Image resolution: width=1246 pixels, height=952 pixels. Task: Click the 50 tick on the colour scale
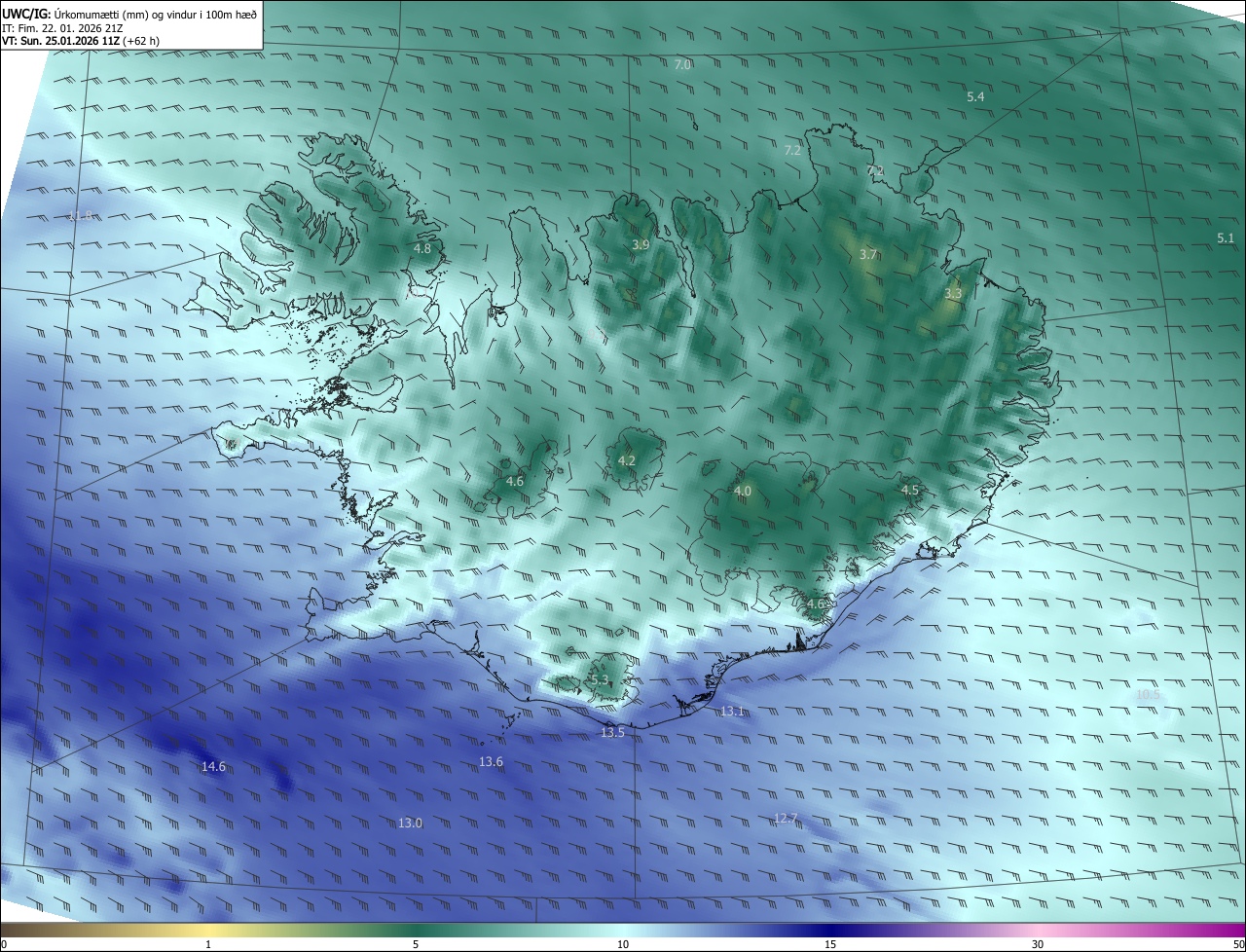1238,944
